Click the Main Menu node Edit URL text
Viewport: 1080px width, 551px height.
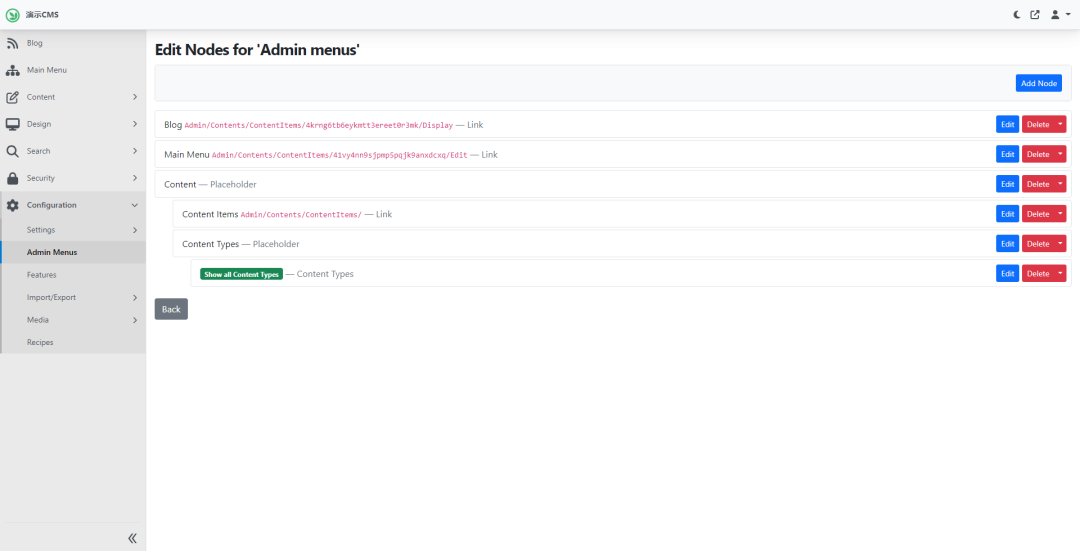[x=340, y=155]
